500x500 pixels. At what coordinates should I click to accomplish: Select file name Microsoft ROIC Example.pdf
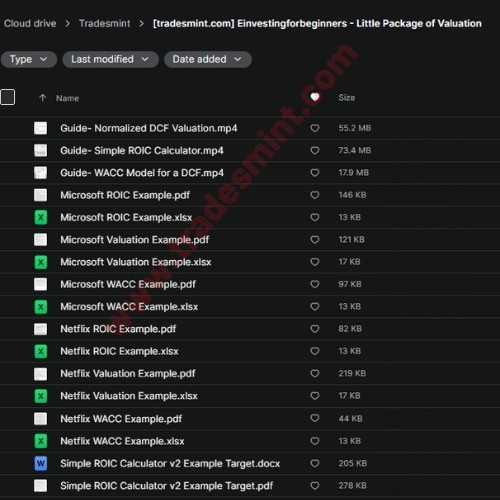[125, 195]
